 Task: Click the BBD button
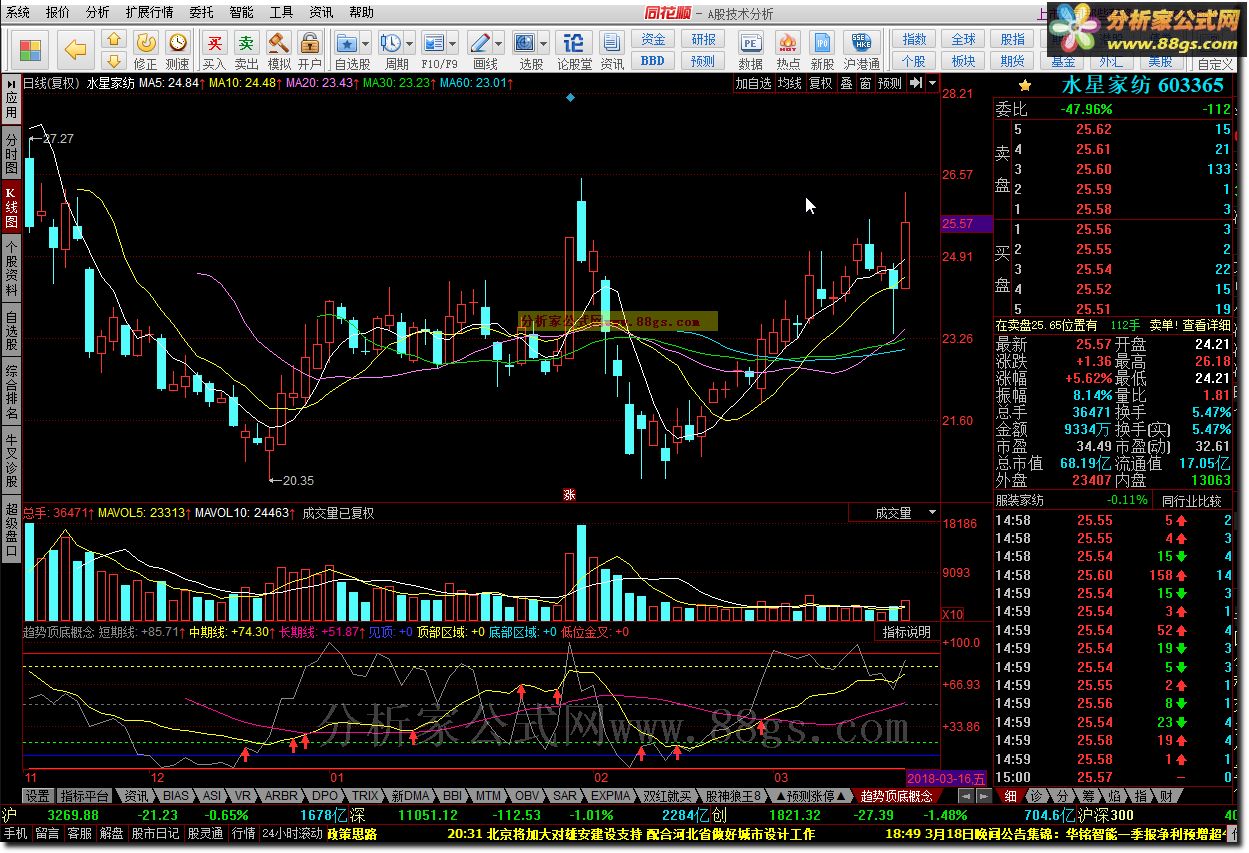[x=653, y=61]
